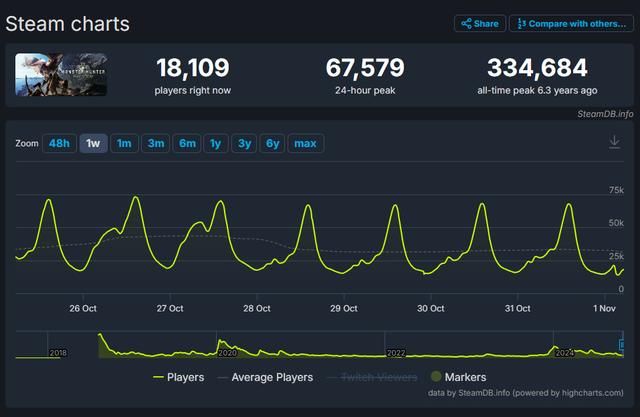Click the 28 Oct axis label

pyautogui.click(x=257, y=308)
